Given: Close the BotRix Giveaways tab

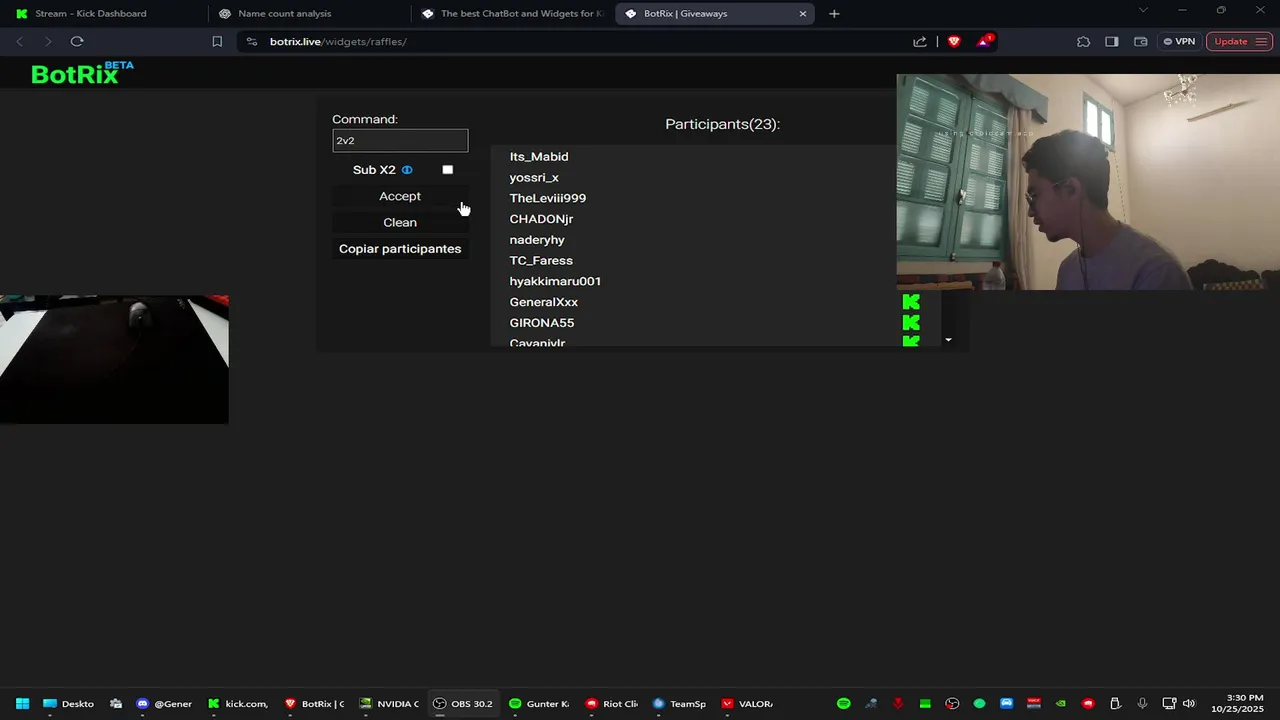Looking at the screenshot, I should click(x=802, y=14).
